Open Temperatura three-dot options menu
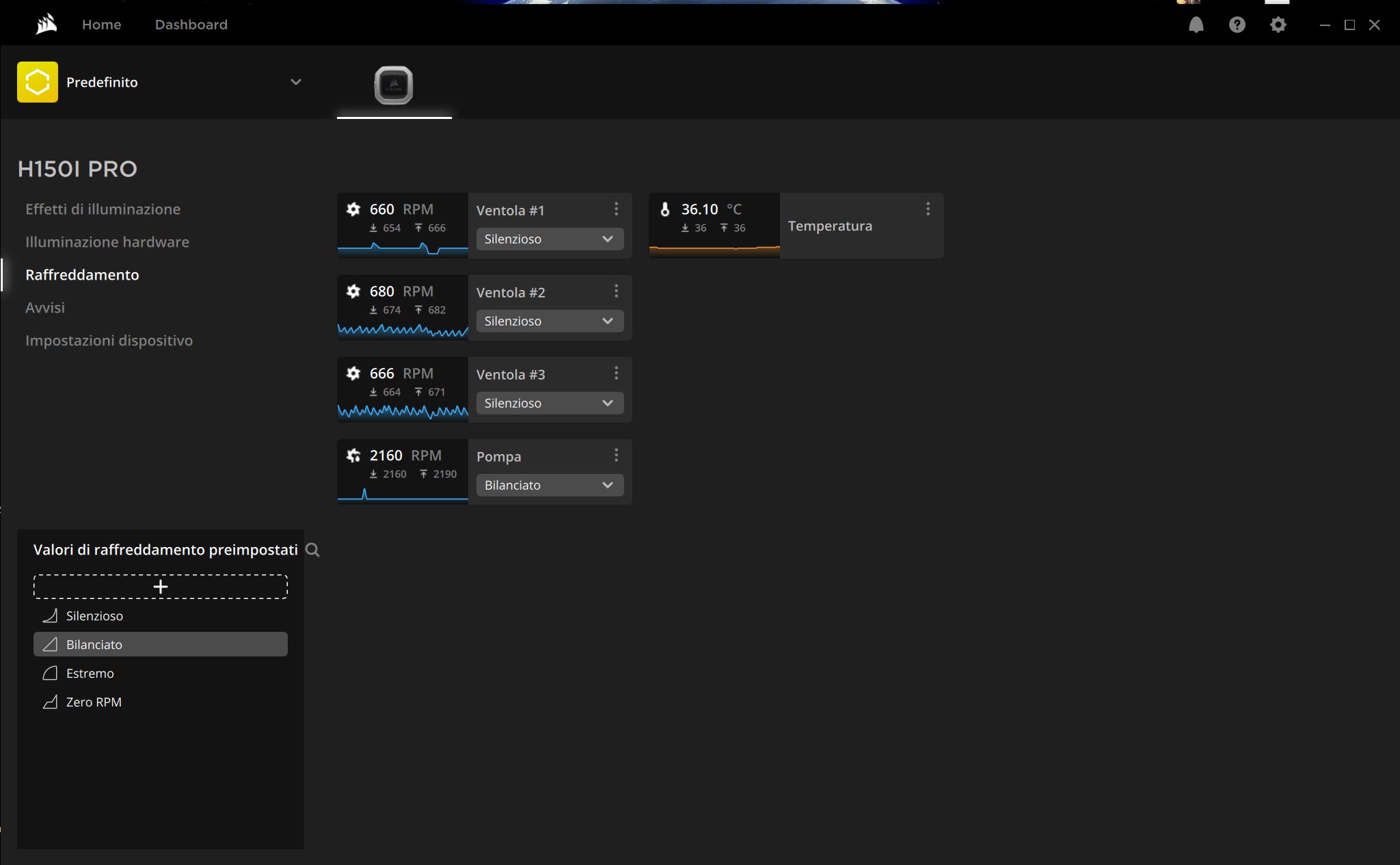The image size is (1400, 865). [x=928, y=209]
